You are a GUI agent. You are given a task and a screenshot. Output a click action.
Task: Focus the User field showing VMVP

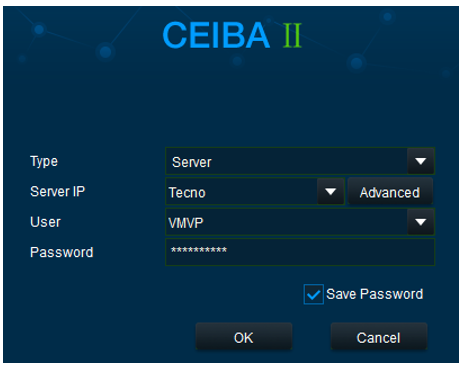tap(287, 222)
